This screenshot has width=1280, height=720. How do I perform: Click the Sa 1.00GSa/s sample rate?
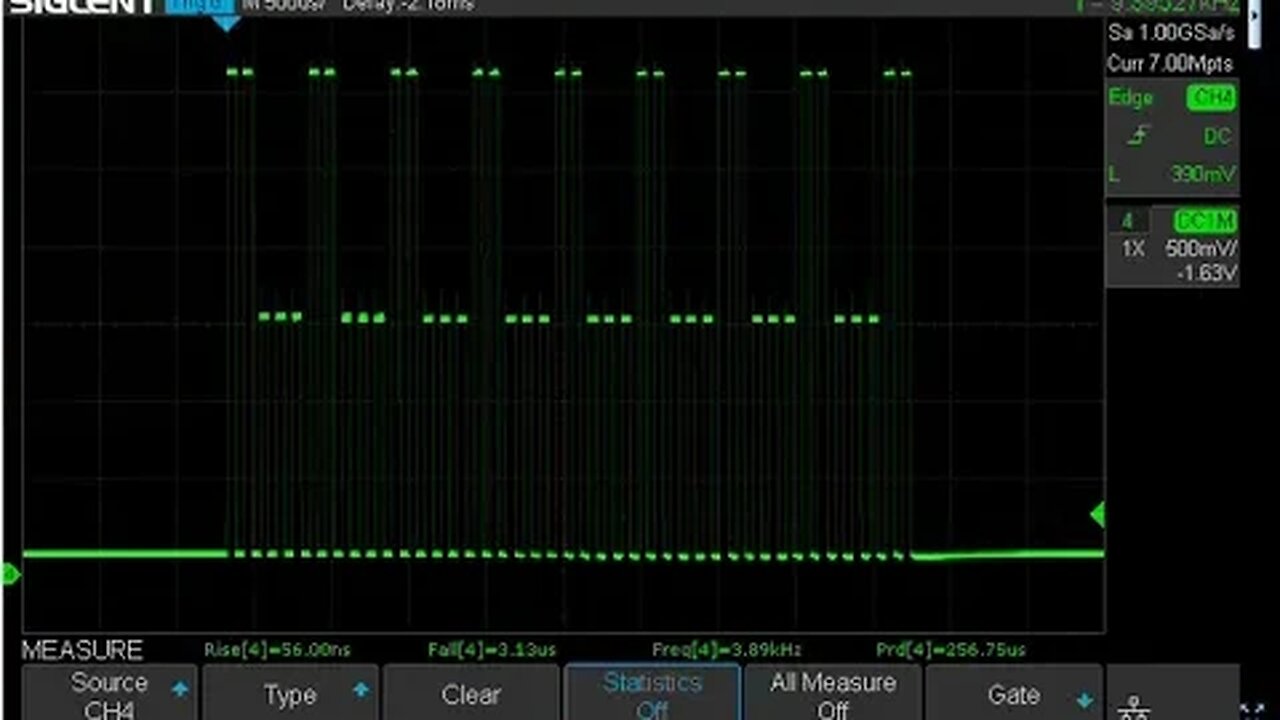(1171, 33)
